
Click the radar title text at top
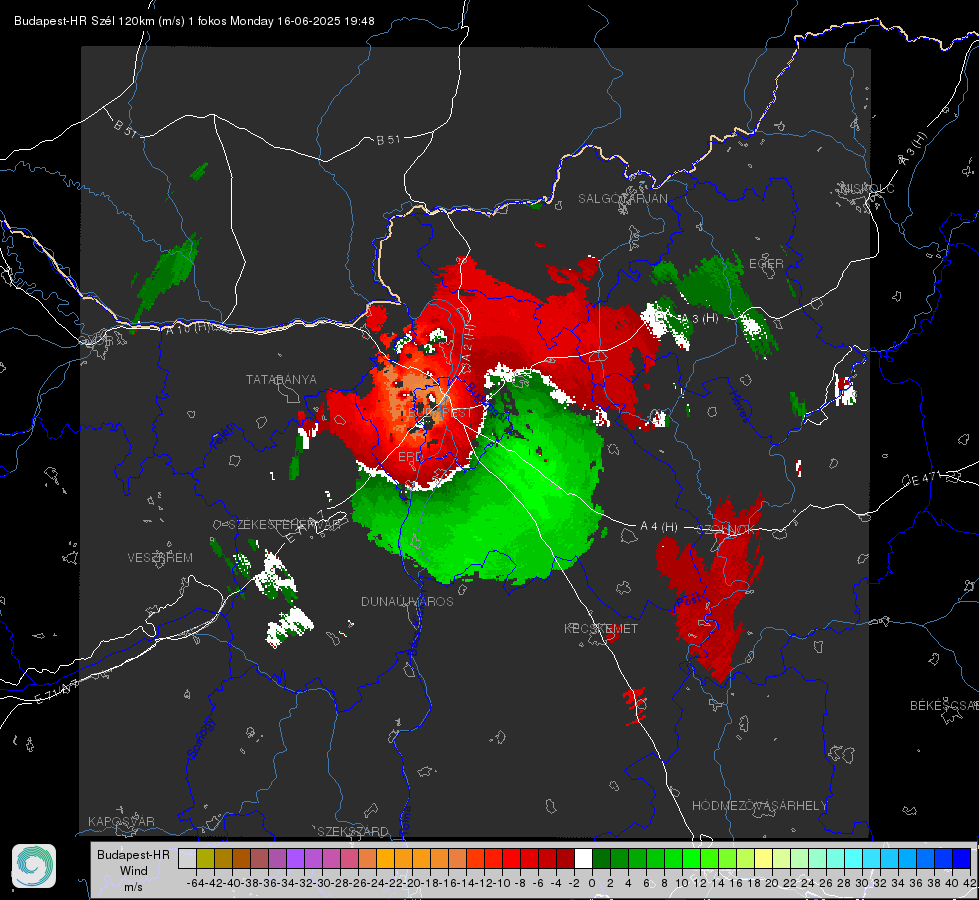[x=194, y=21]
